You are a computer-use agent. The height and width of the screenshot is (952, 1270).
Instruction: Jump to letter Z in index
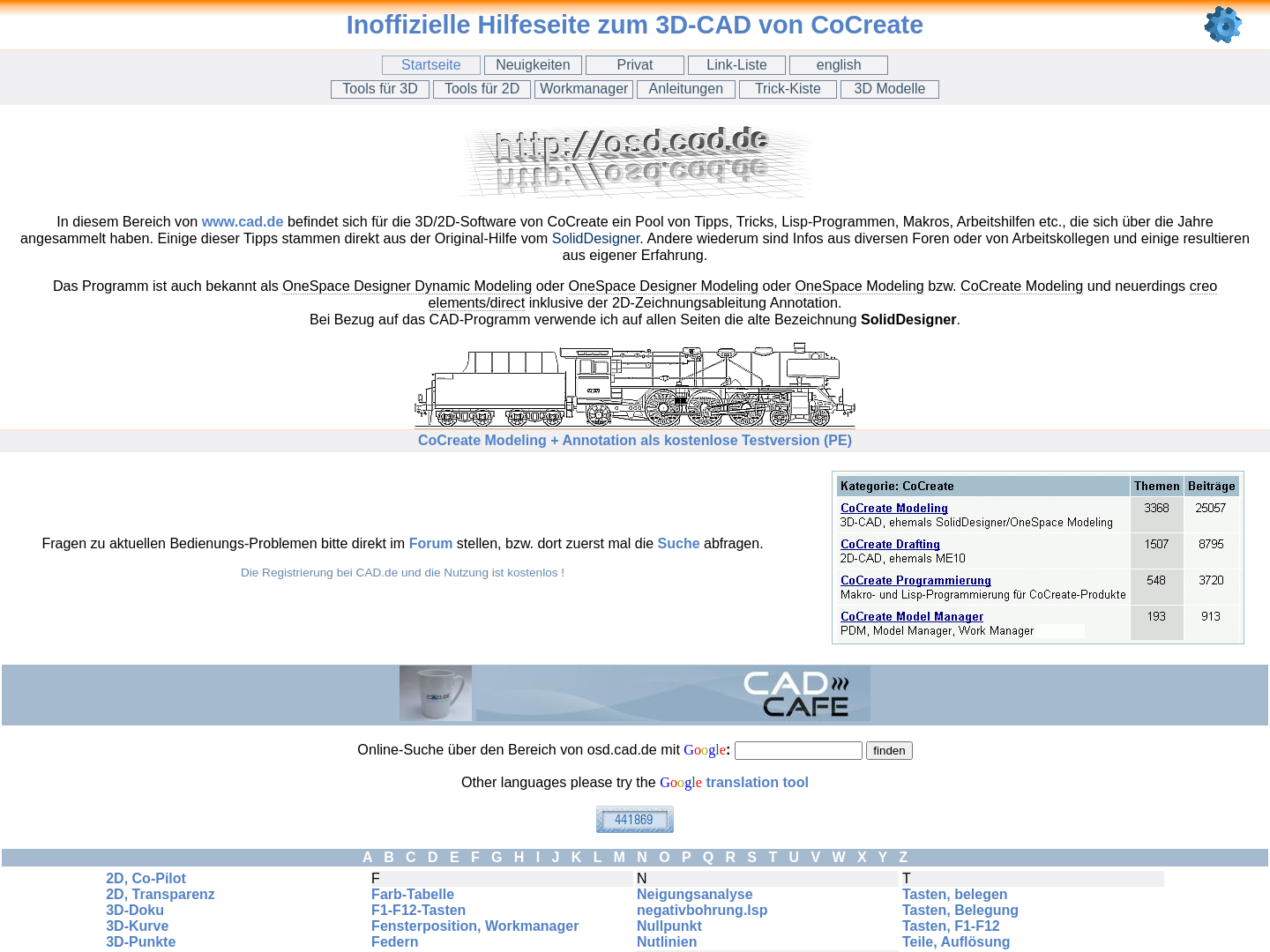(903, 858)
